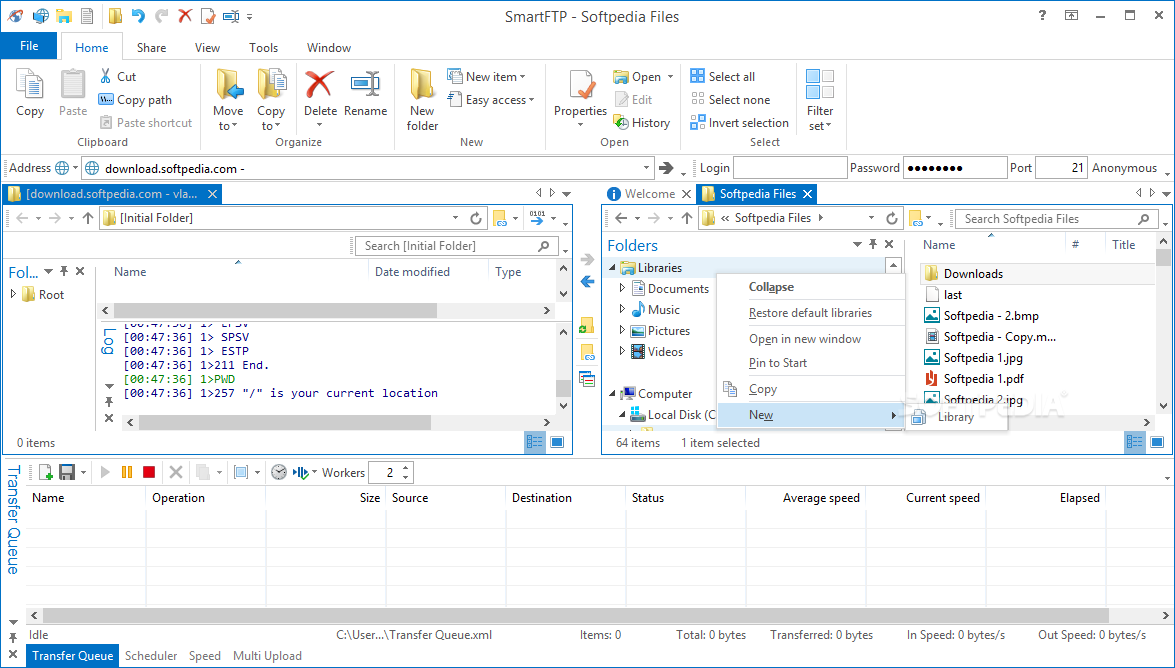Image resolution: width=1175 pixels, height=668 pixels.
Task: Expand the Music library node
Action: pos(622,309)
